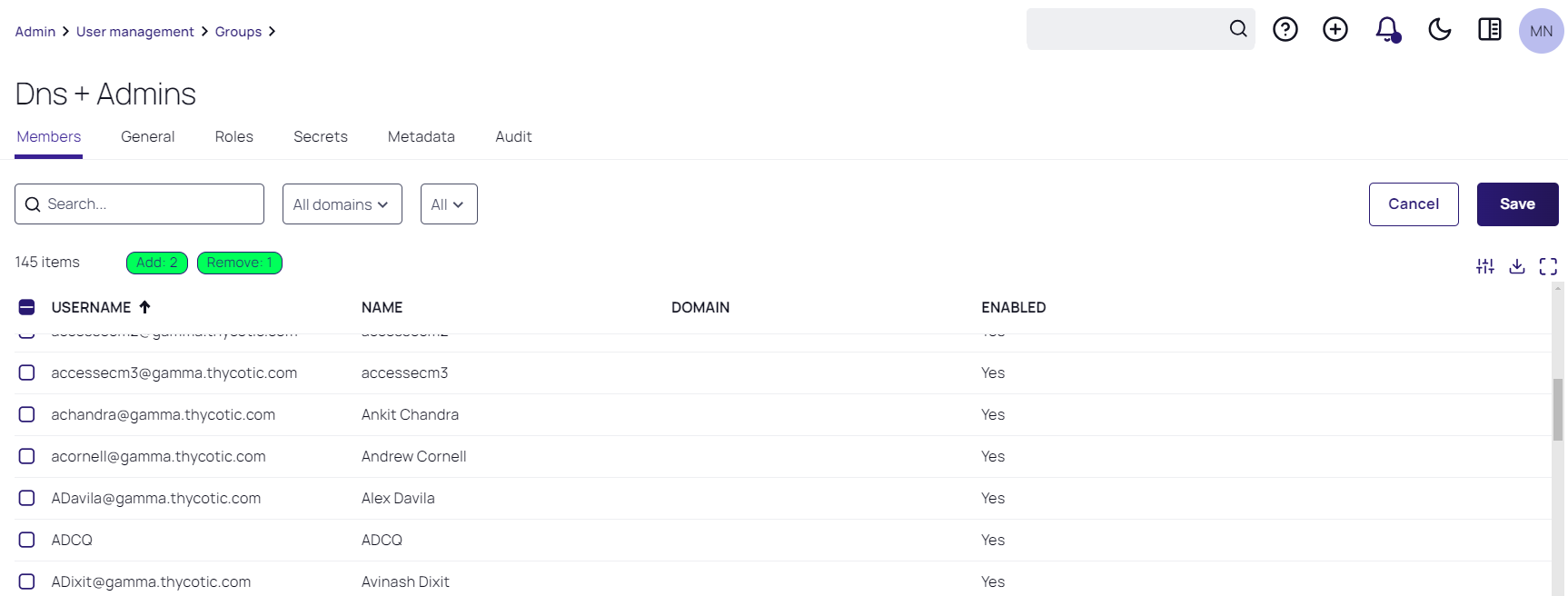Check box for accessecm3@gamma.thycotic.com
1568x596 pixels.
click(27, 372)
